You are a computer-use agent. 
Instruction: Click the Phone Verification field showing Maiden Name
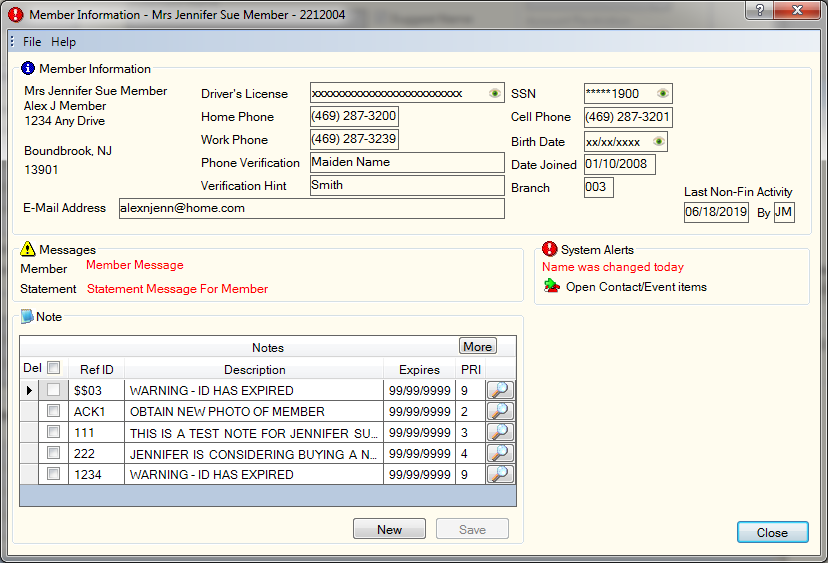coord(407,163)
